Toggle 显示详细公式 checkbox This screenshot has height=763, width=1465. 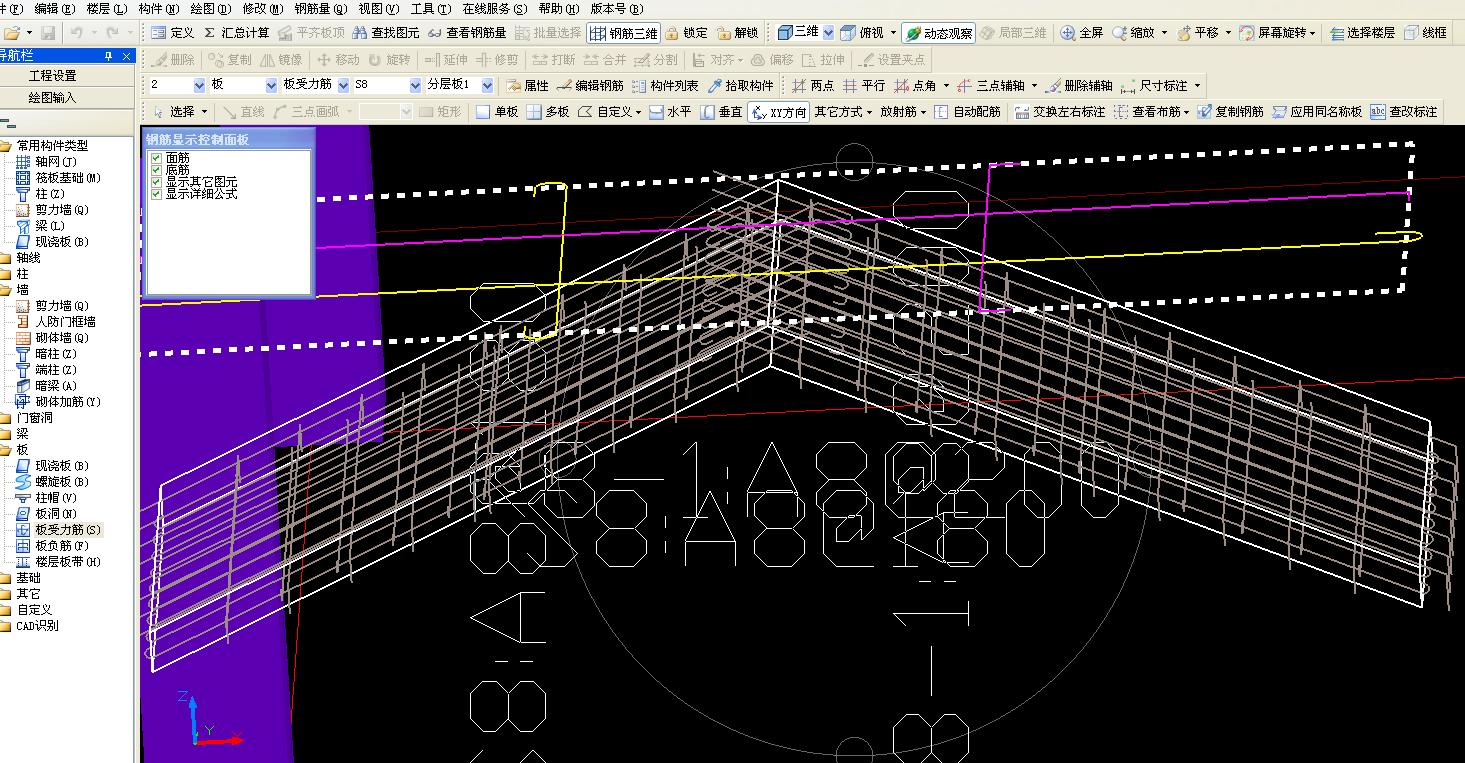point(155,194)
